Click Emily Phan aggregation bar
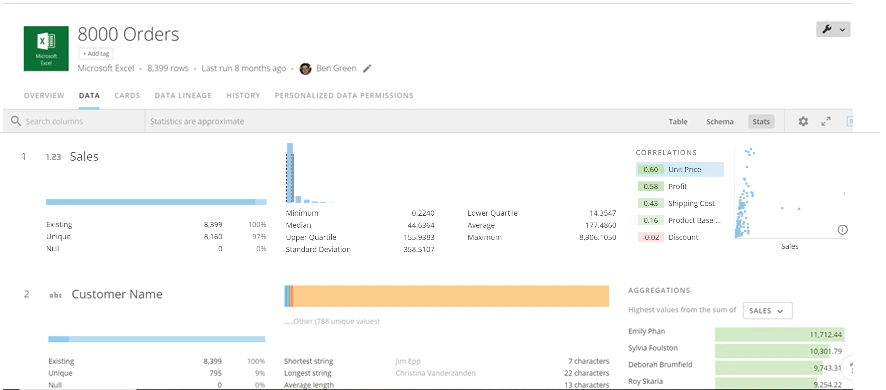 click(780, 335)
